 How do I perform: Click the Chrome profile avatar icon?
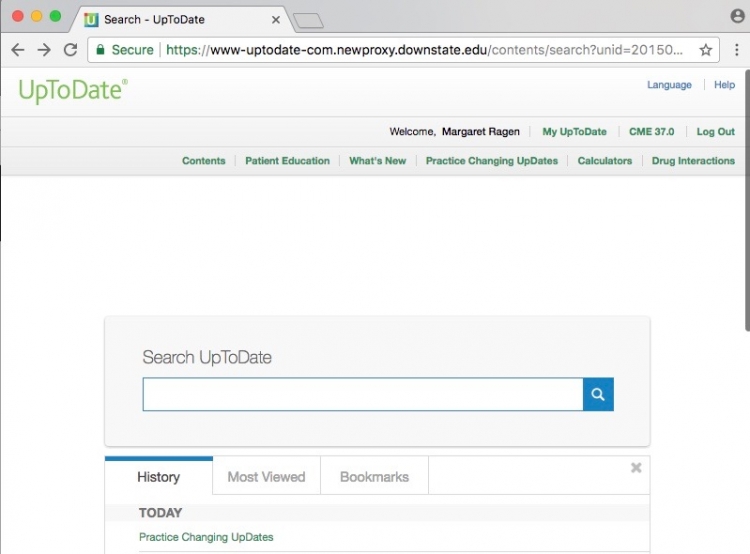pos(737,16)
